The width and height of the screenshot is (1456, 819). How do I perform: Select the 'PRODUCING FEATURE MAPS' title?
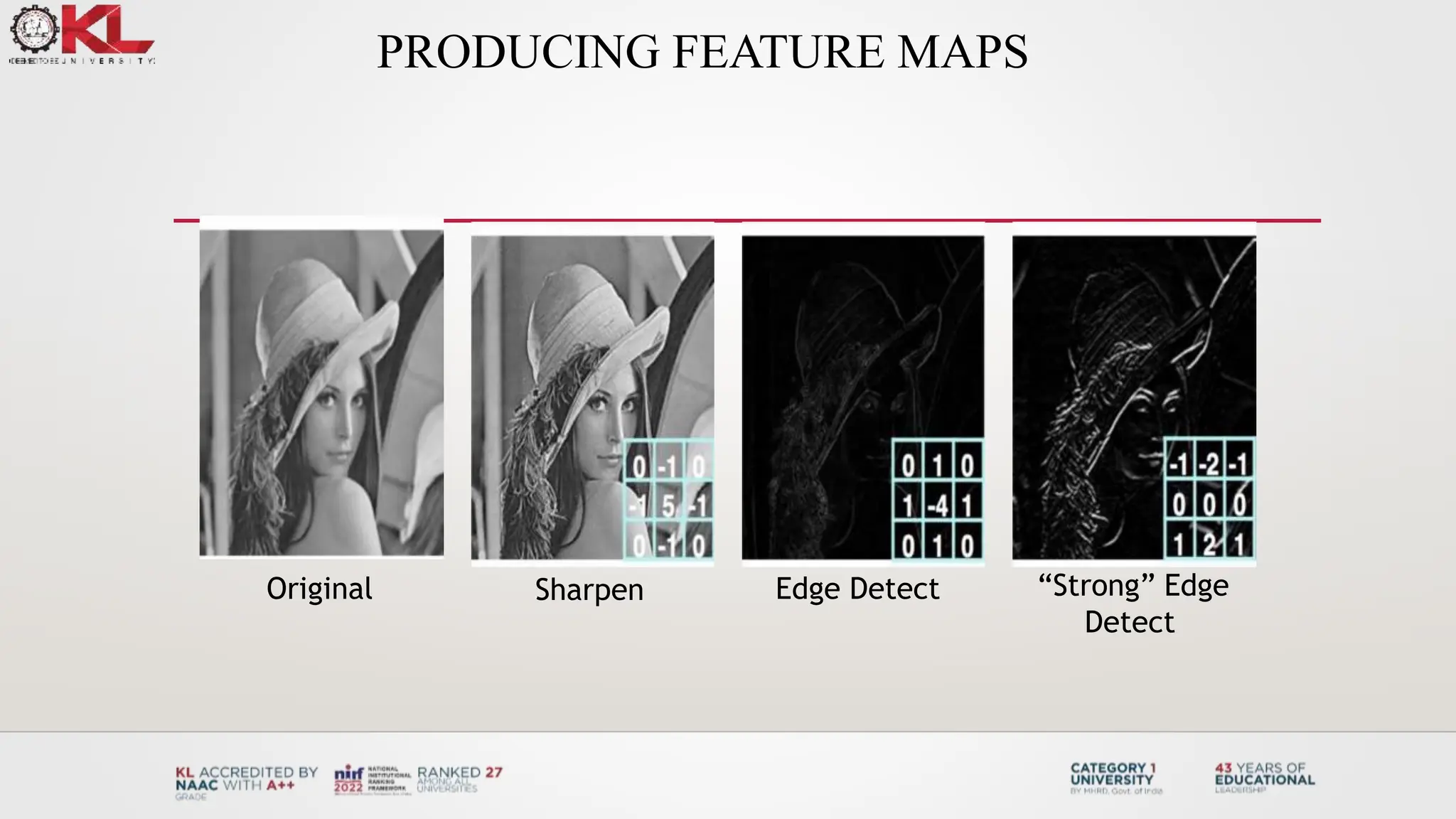[x=702, y=51]
